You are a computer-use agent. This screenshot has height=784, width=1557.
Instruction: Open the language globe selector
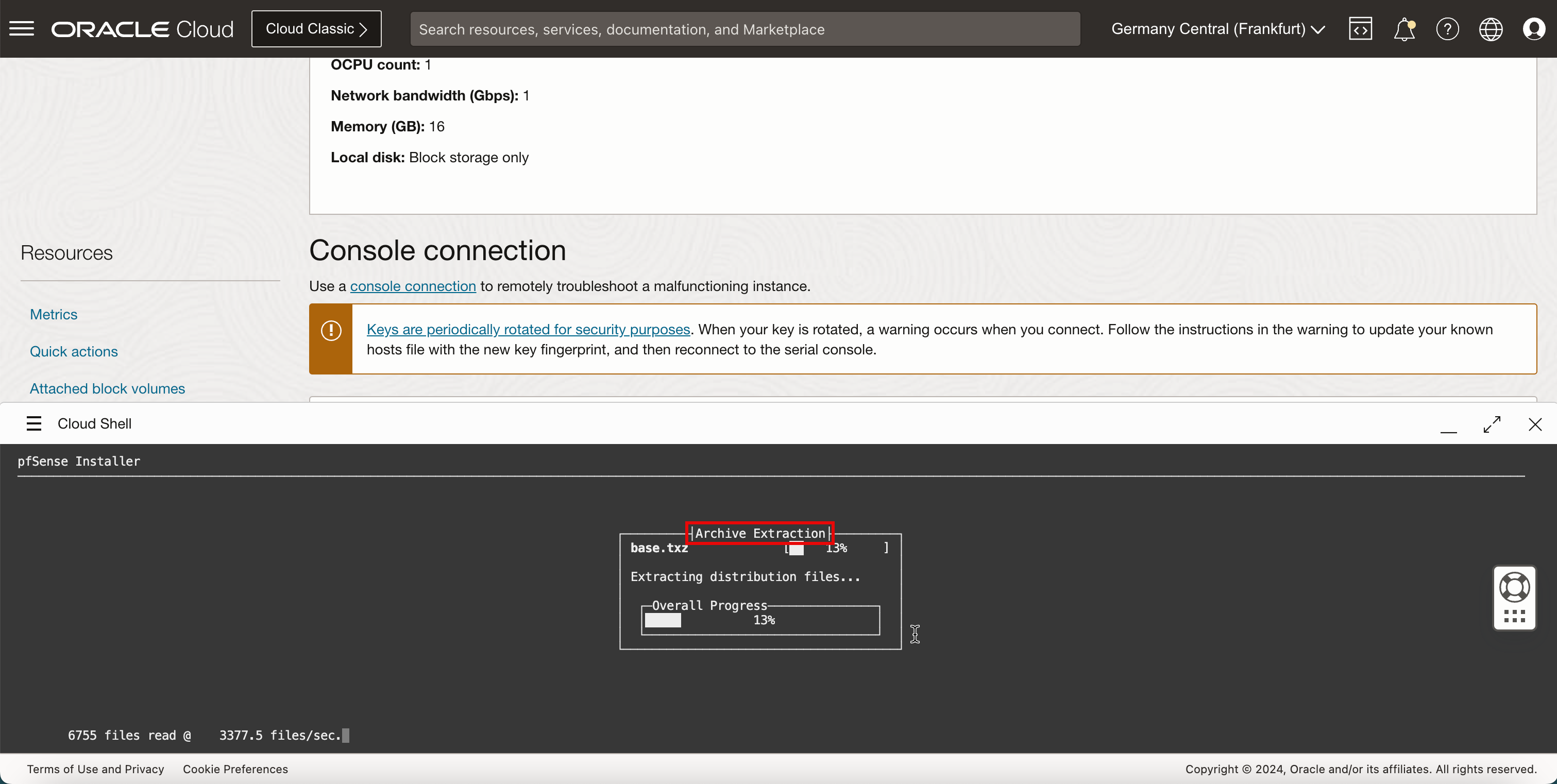tap(1491, 28)
